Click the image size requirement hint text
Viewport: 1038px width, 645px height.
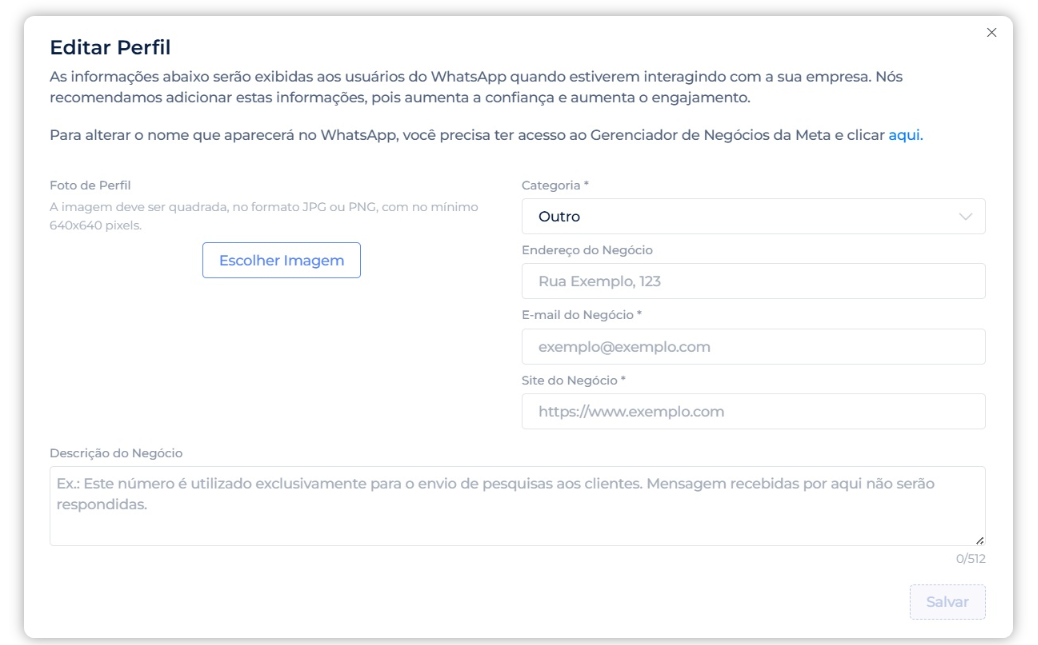pyautogui.click(x=264, y=216)
